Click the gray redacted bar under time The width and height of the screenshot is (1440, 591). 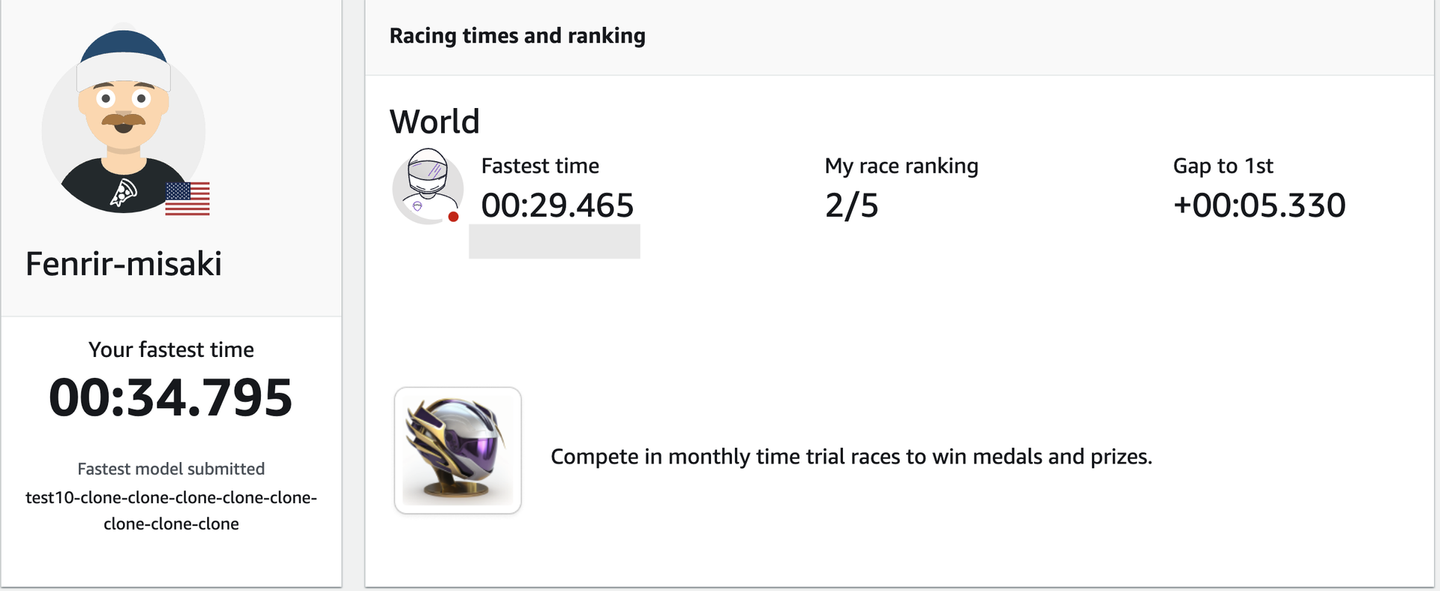click(x=554, y=242)
